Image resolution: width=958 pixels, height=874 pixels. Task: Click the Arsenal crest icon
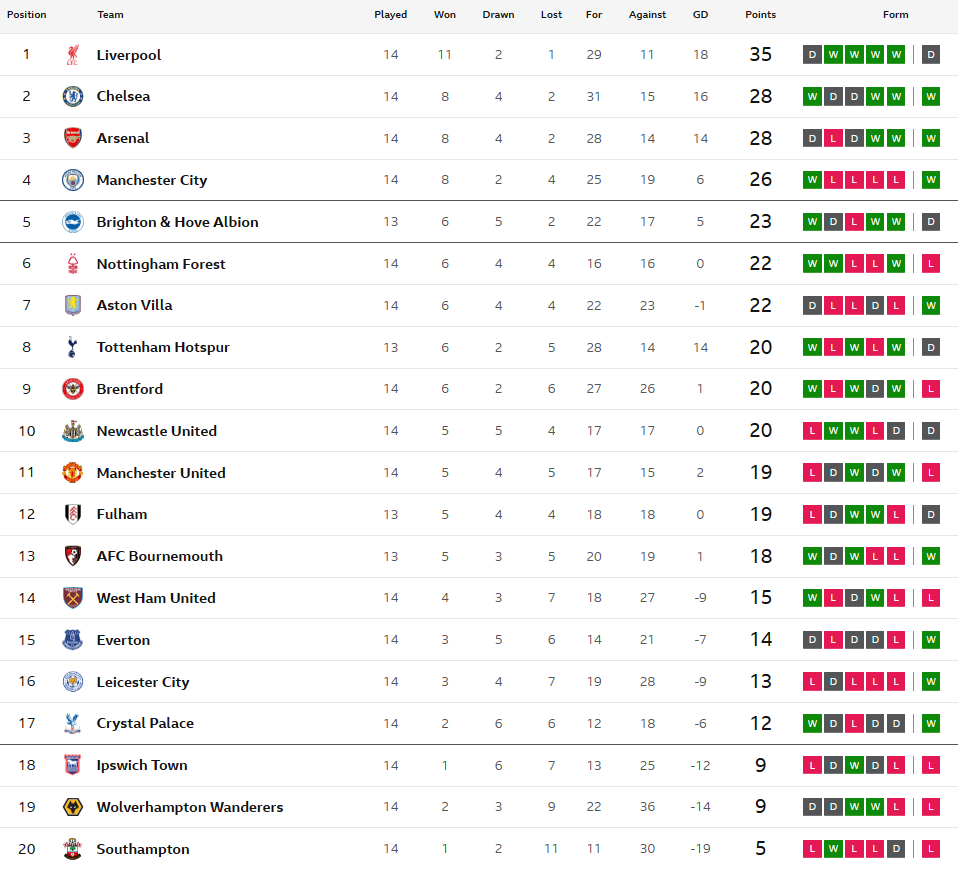73,138
